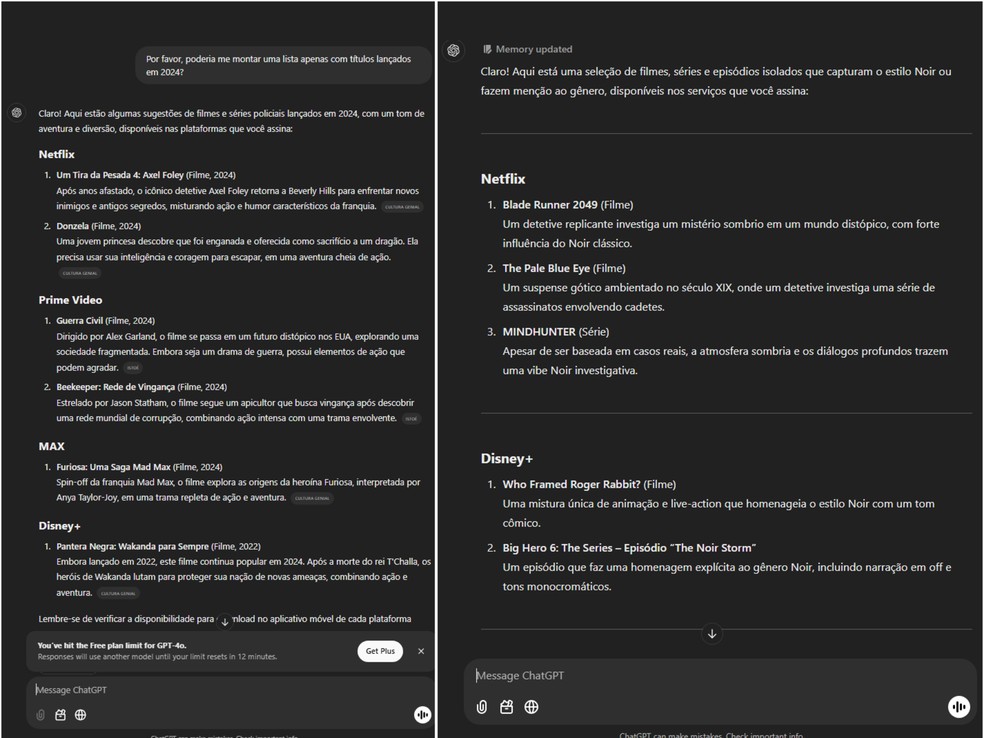Select the globe icon in the right message bar
Viewport: 984px width, 738px height.
pos(531,707)
